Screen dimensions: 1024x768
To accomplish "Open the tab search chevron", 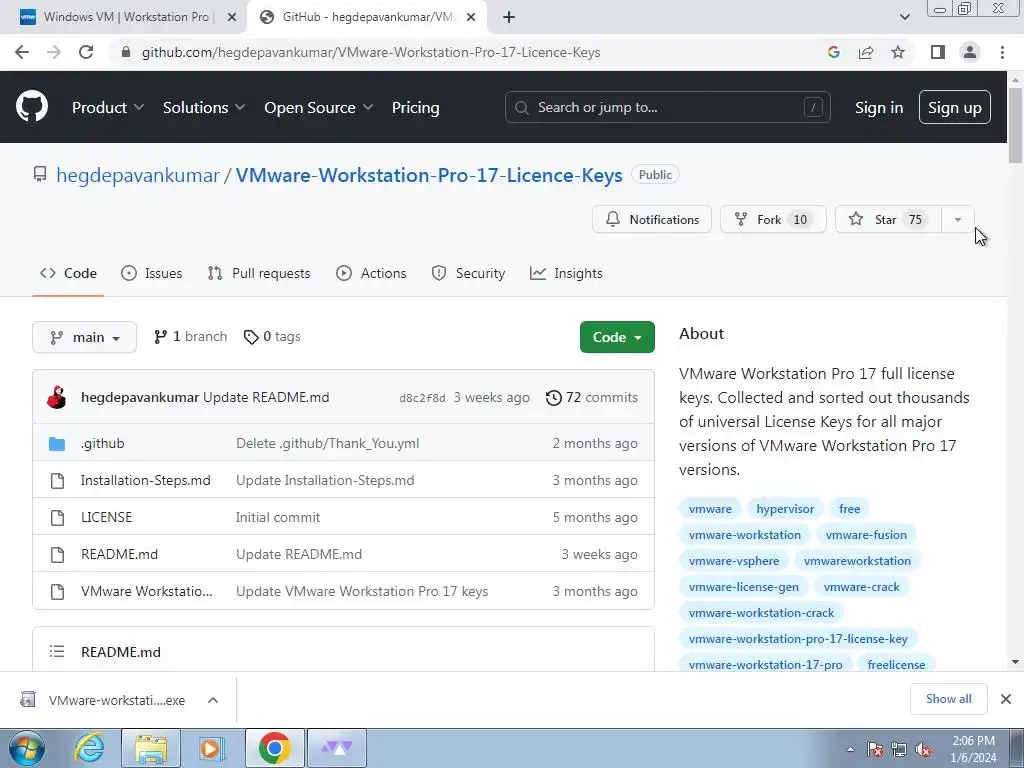I will (904, 17).
